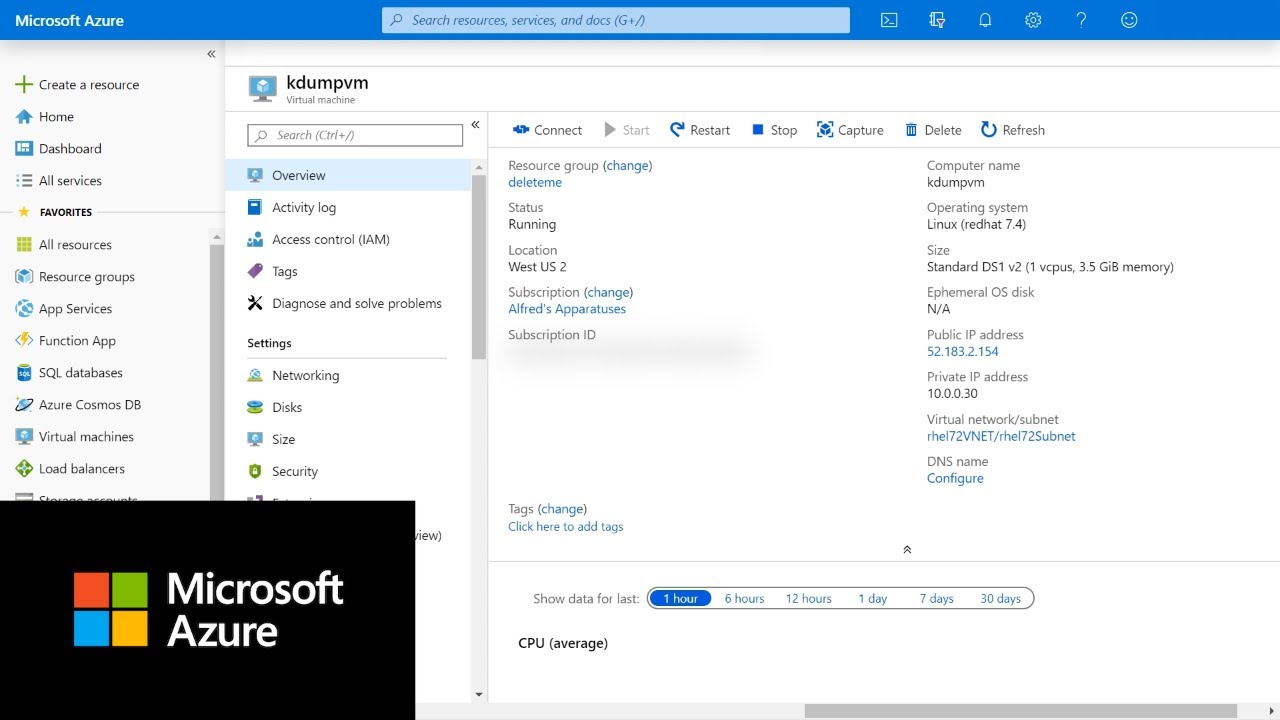Open the Overview menu item

tap(348, 175)
